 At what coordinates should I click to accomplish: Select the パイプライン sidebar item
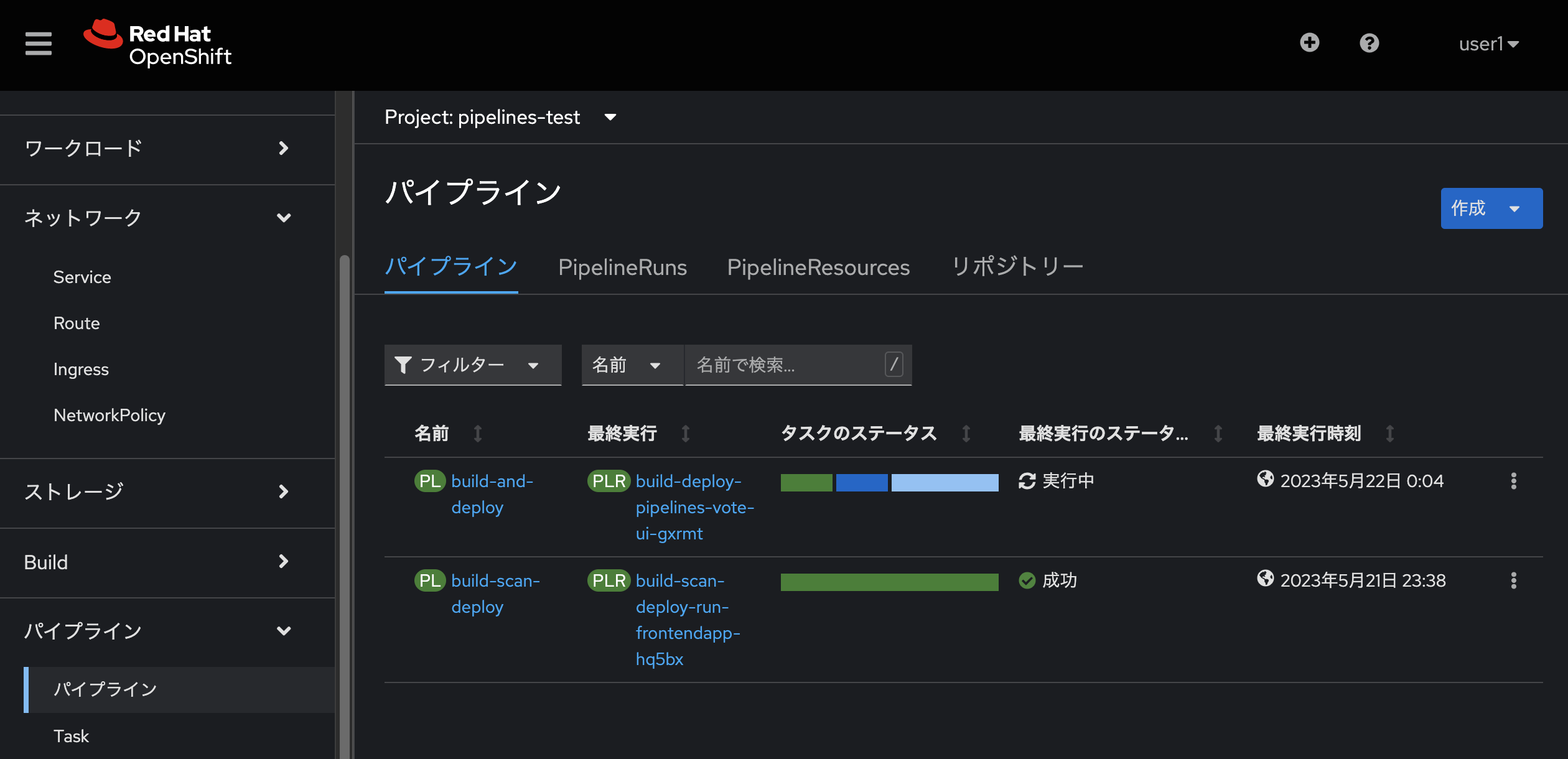coord(179,689)
